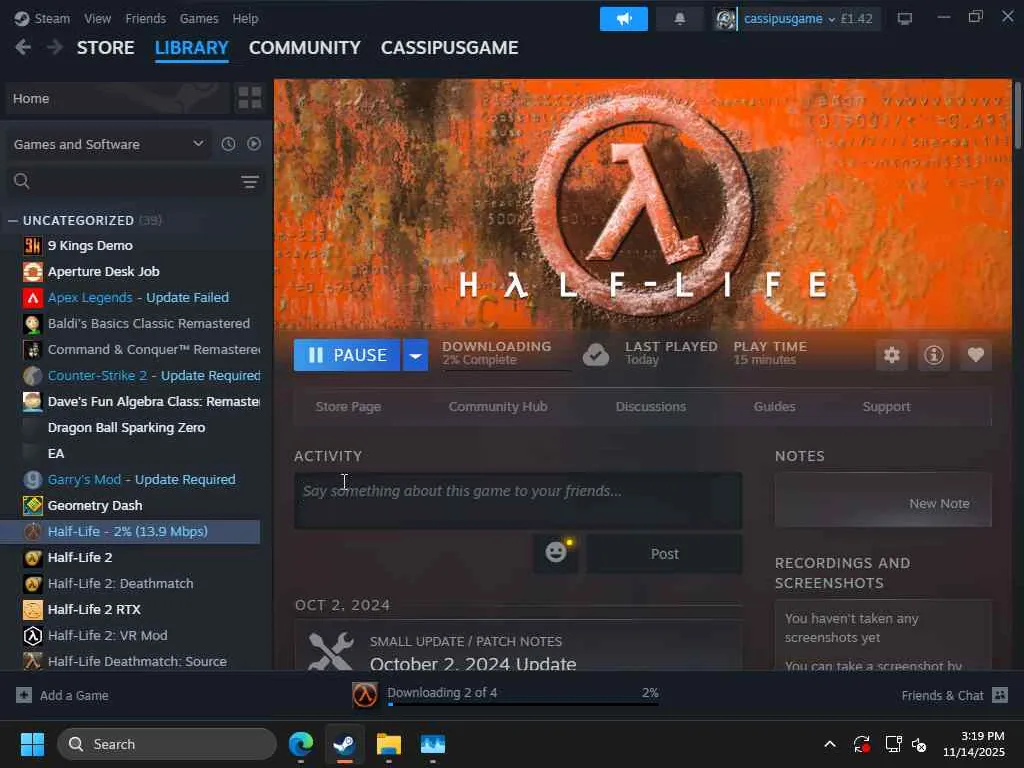Click the activity status text field

click(x=518, y=500)
